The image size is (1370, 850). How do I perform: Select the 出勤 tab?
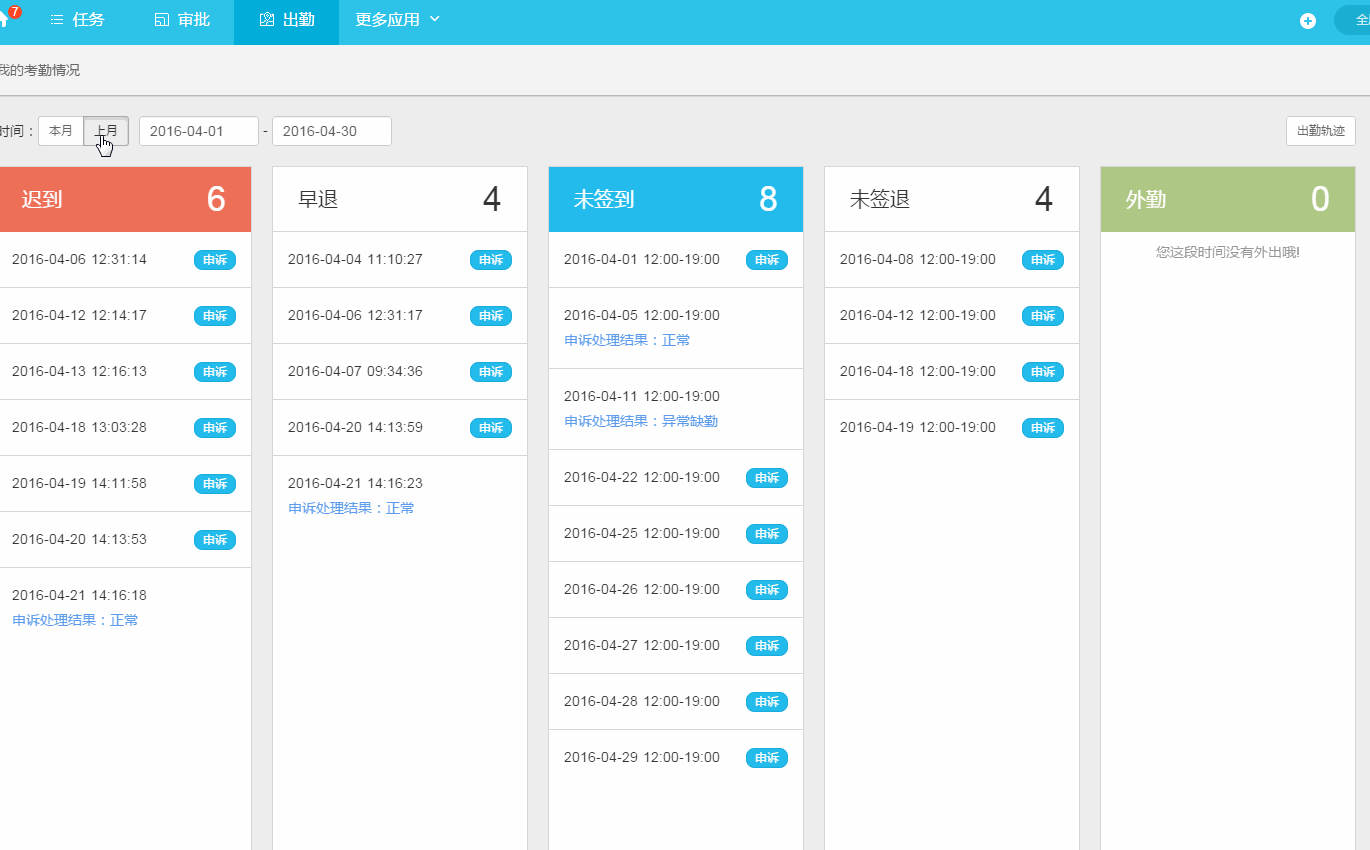pos(286,20)
